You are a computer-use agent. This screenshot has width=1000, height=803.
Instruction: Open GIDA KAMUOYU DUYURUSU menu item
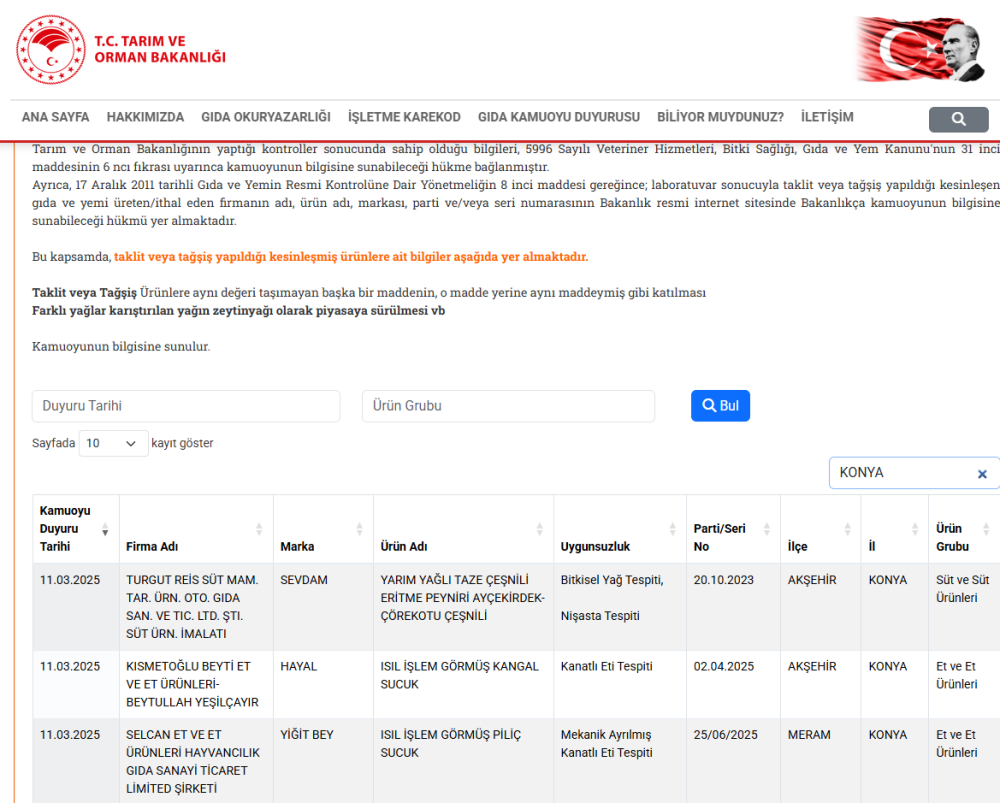pyautogui.click(x=559, y=117)
